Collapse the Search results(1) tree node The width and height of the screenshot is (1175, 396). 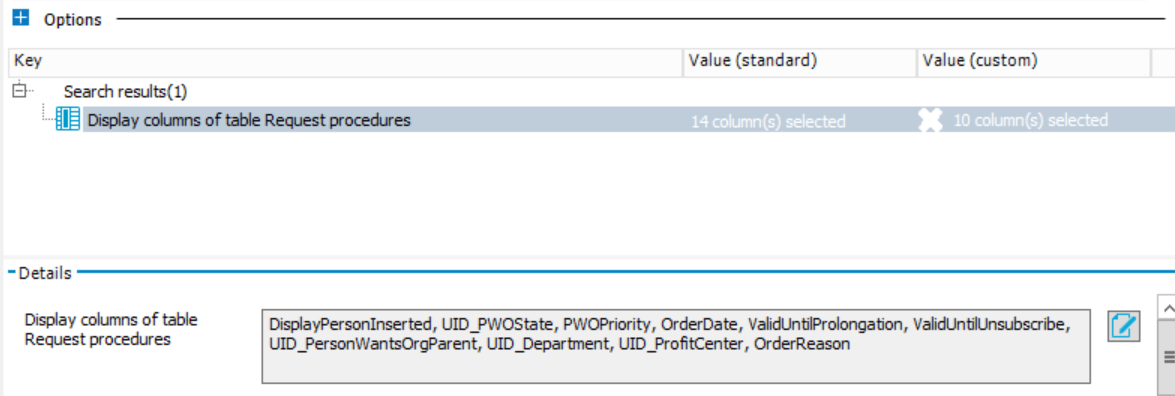[x=19, y=91]
